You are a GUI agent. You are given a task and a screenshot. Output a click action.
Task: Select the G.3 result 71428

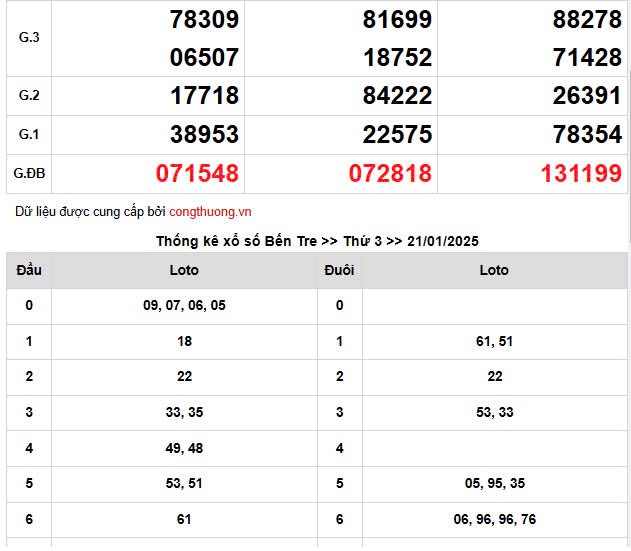pos(587,57)
